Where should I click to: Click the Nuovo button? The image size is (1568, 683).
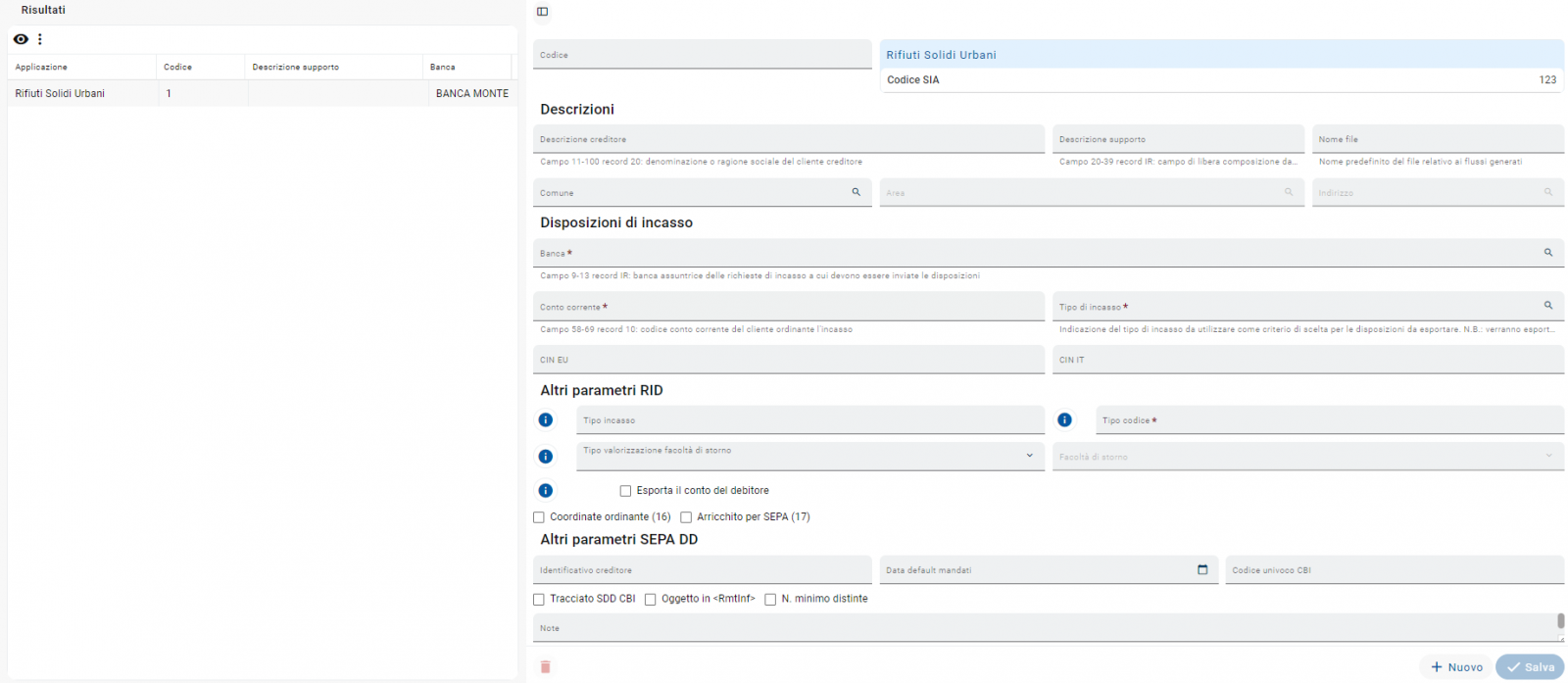(1456, 667)
